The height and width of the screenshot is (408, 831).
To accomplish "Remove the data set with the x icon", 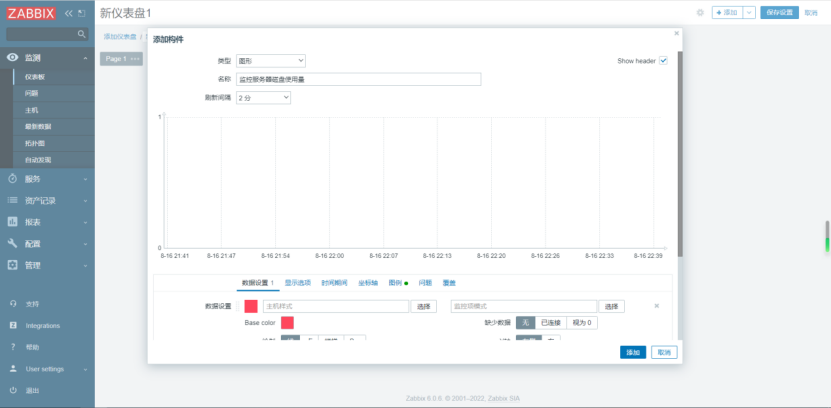I will (657, 306).
